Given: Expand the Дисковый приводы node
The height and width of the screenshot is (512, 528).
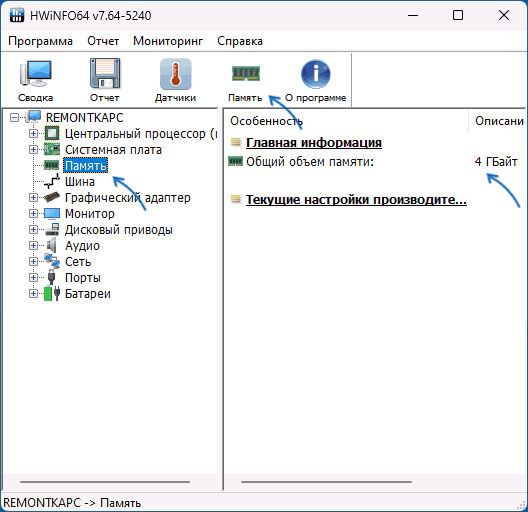Looking at the screenshot, I should 33,229.
